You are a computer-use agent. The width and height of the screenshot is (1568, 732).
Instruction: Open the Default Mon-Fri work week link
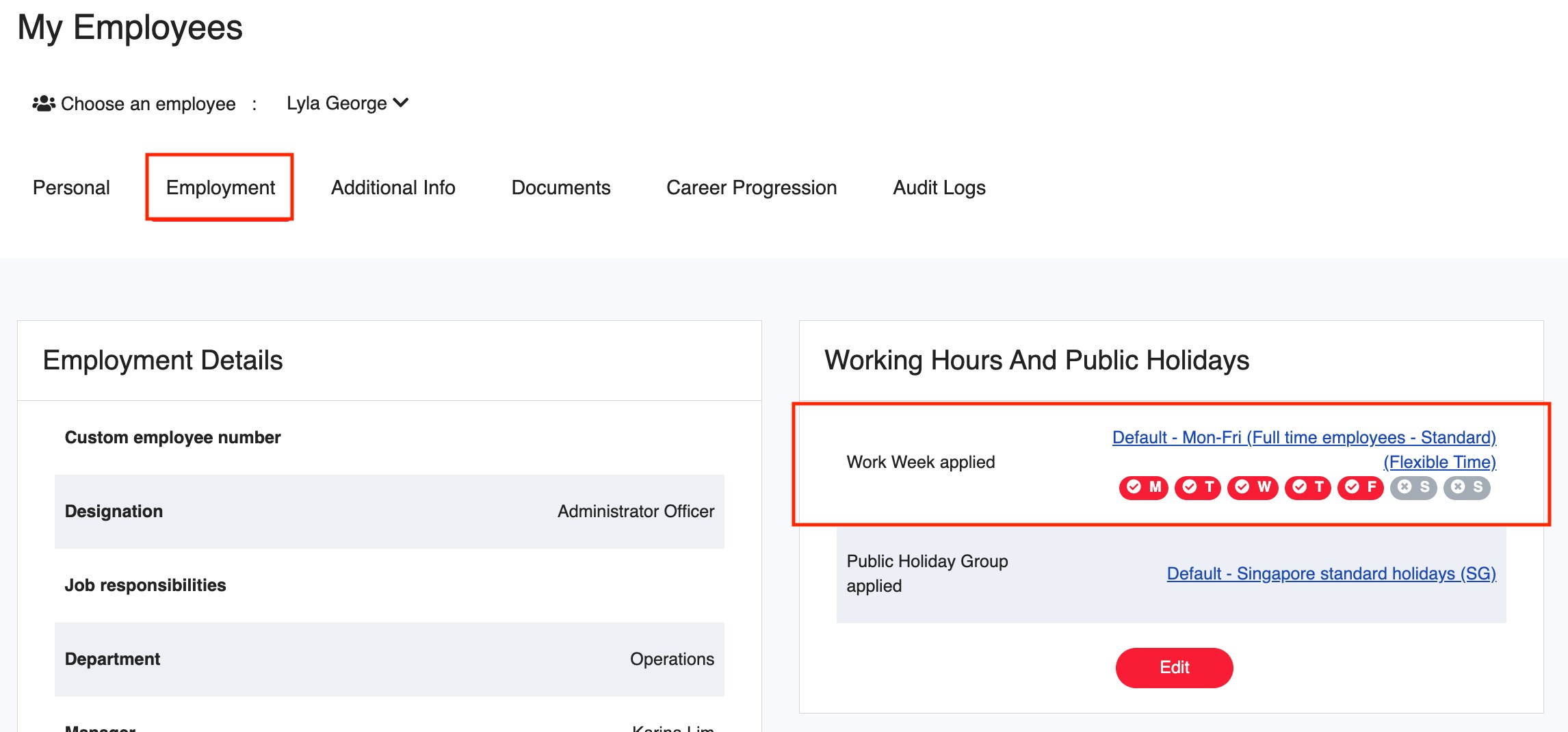[x=1304, y=437]
